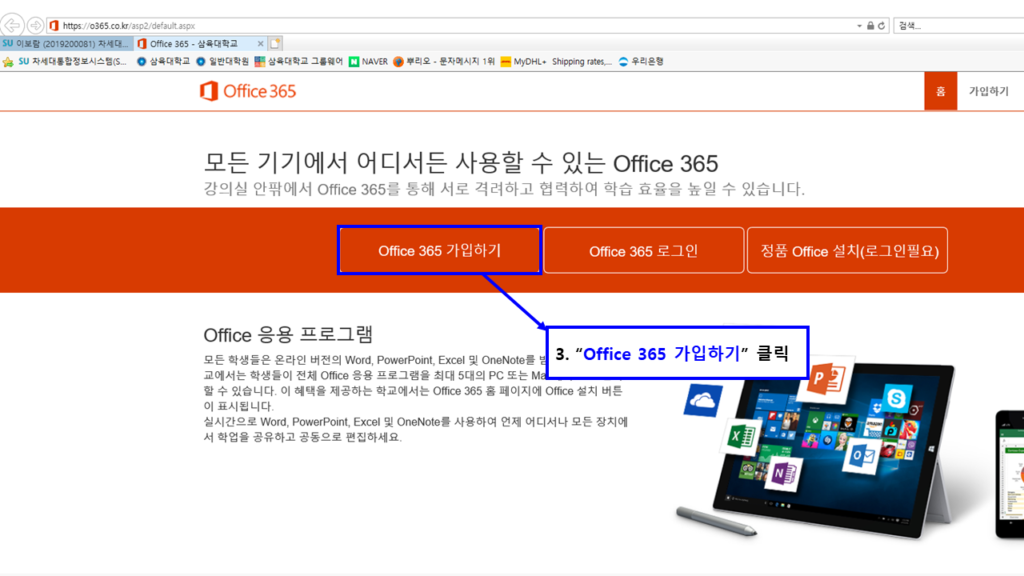The image size is (1024, 576).
Task: Click the Office 365 가입하기 button
Action: click(440, 251)
